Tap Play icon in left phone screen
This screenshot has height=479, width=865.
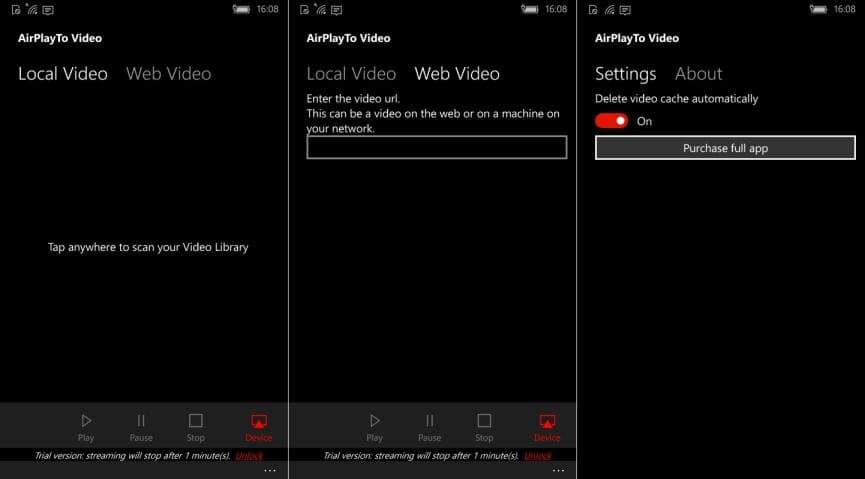coord(86,421)
